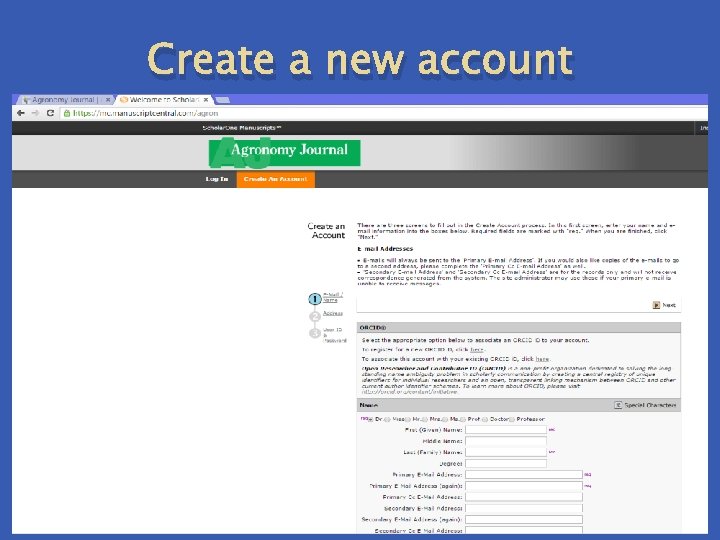Screen dimensions: 720x540
Task: Click the Primary Cc E-Mail Address field
Action: tap(523, 497)
